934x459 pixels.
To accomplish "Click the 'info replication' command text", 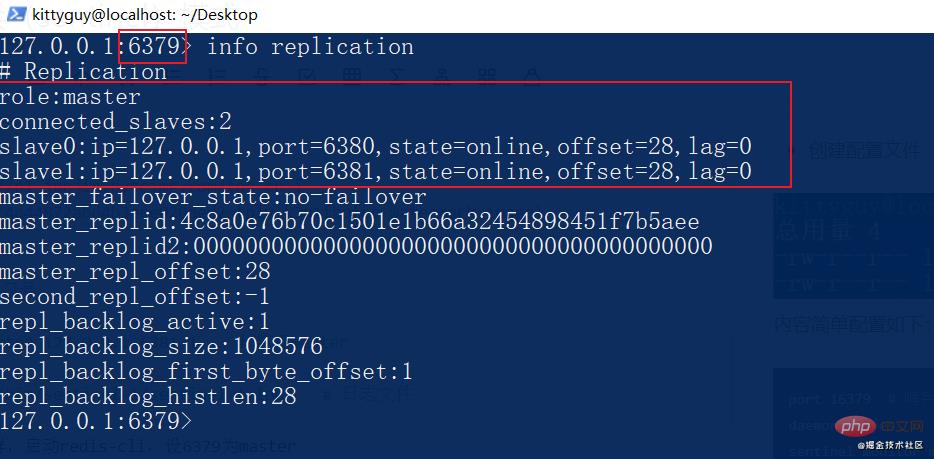I will [x=310, y=47].
